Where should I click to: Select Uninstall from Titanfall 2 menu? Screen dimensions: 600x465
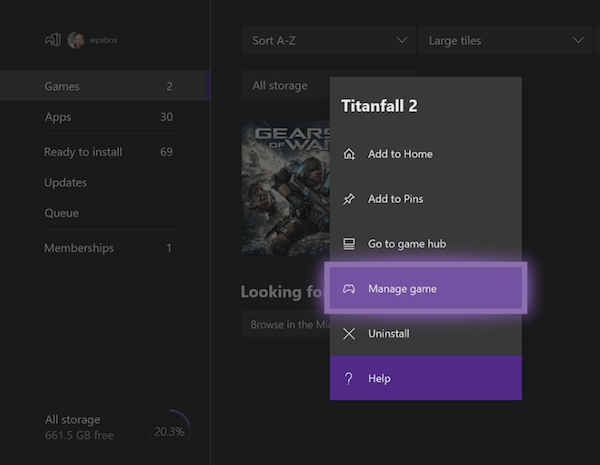click(x=426, y=334)
